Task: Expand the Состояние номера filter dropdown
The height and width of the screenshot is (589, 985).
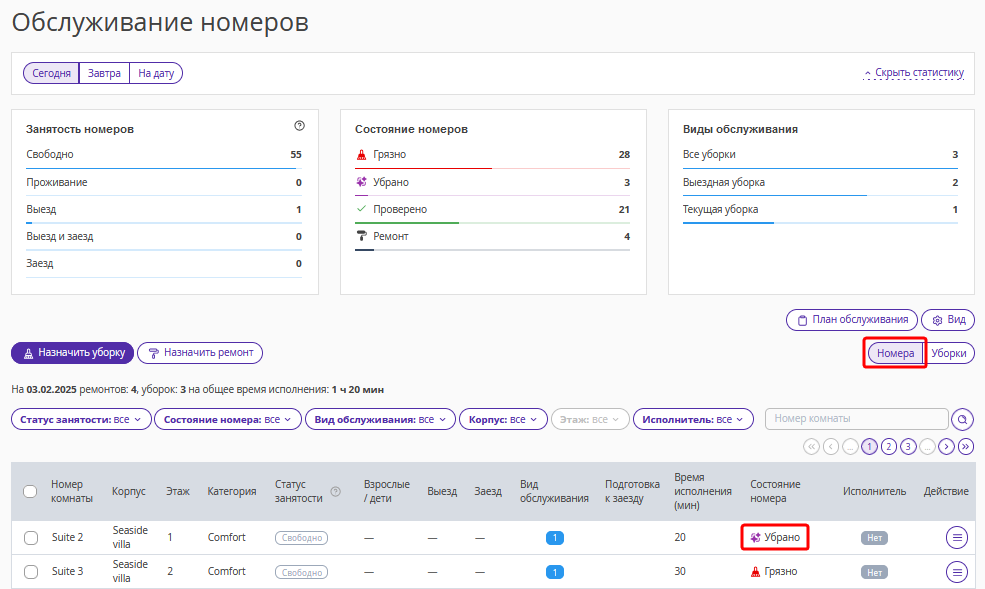Action: pos(227,420)
